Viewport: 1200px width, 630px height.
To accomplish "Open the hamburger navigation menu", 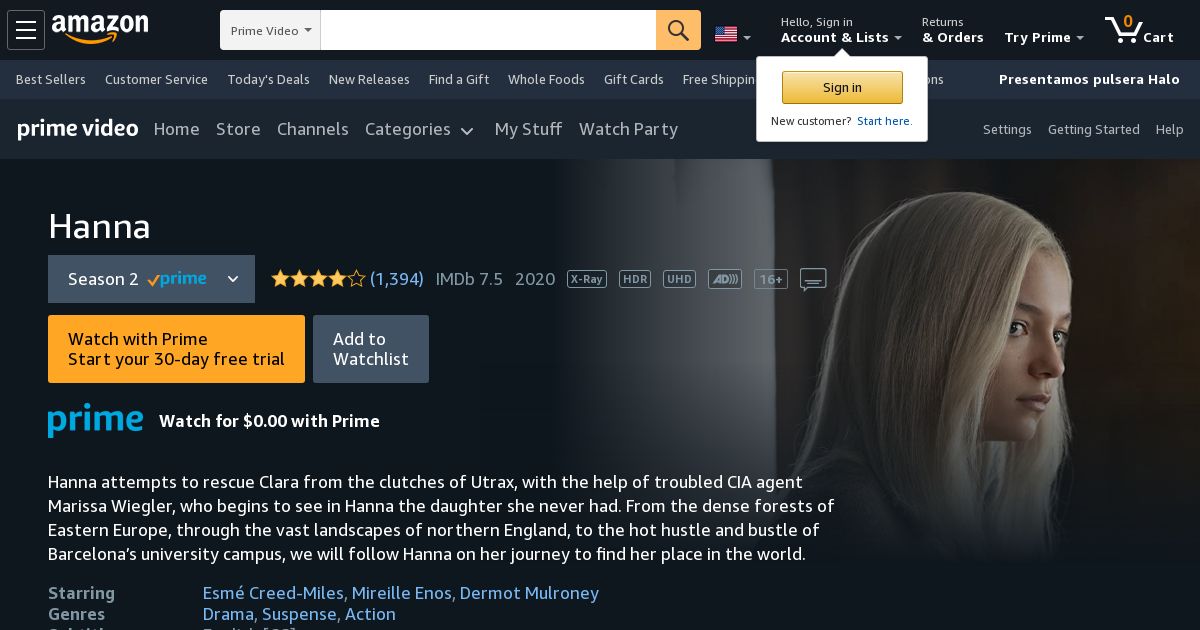I will coord(26,30).
